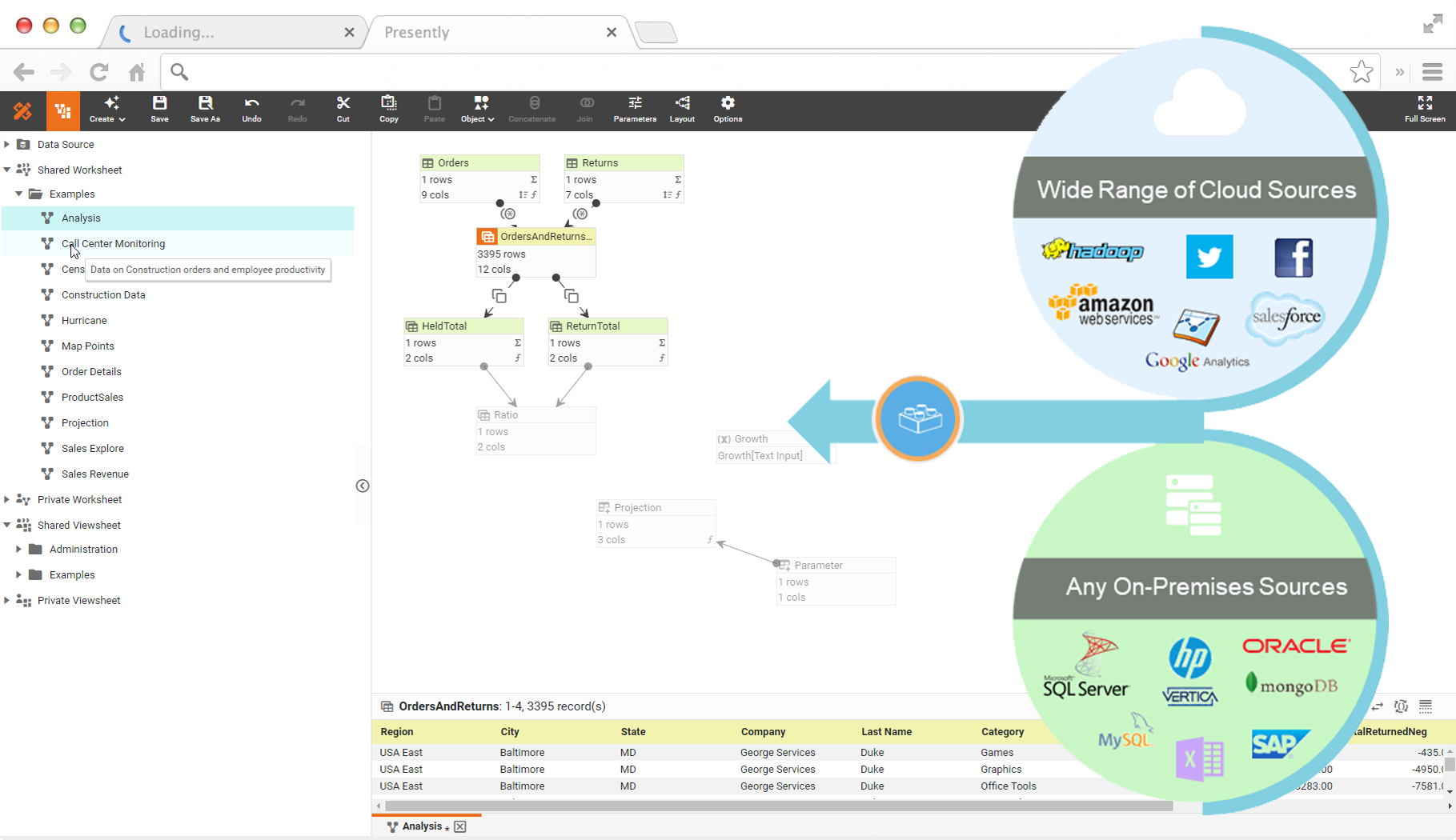Image resolution: width=1456 pixels, height=840 pixels.
Task: Click the mirror icon above ReturnTotal
Action: pos(571,296)
